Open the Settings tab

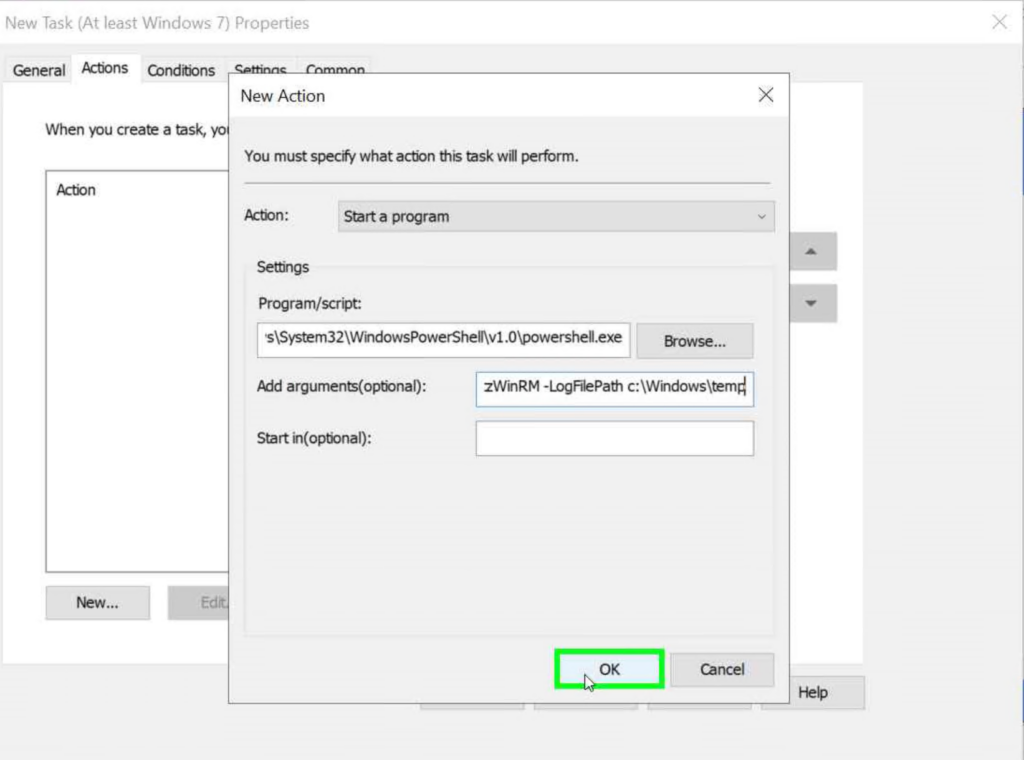[260, 70]
